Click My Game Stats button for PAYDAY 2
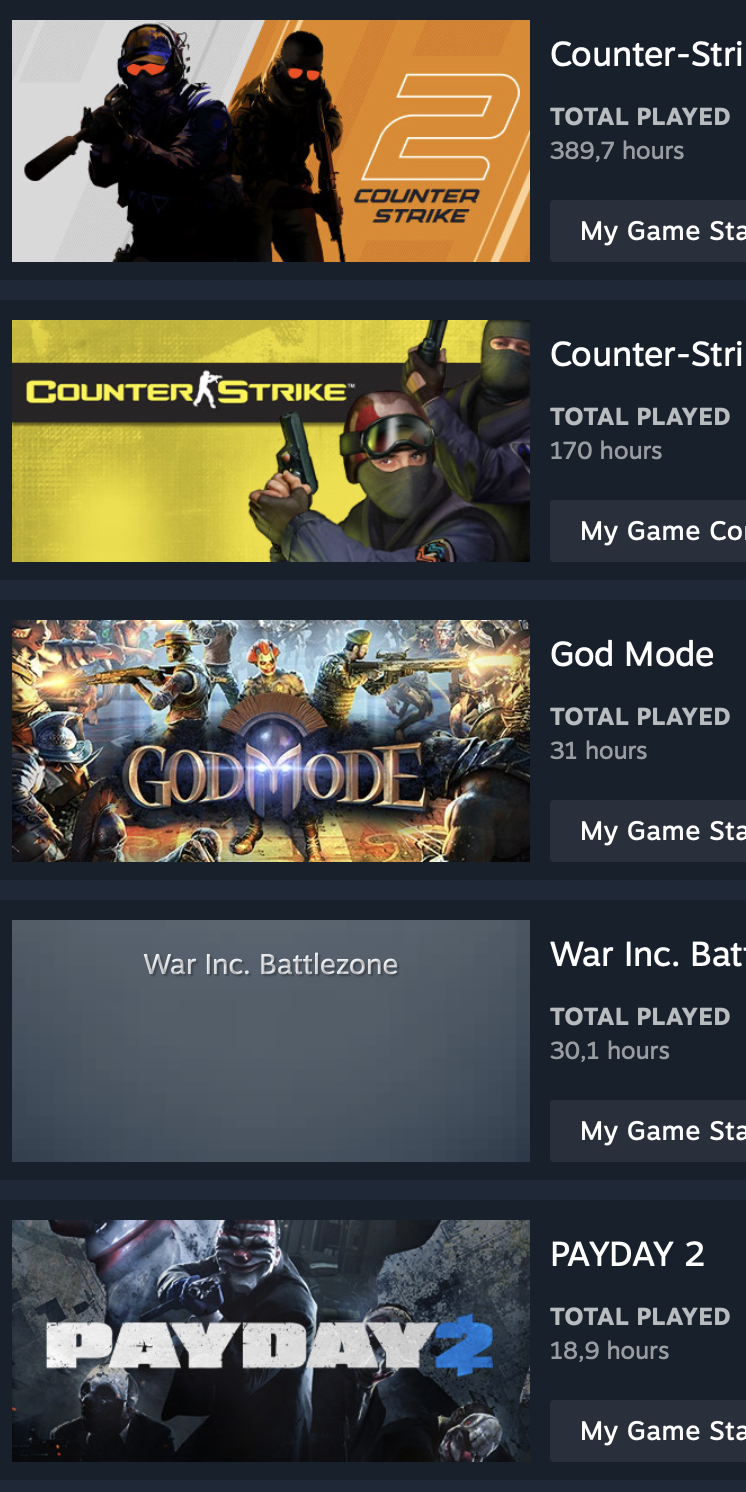This screenshot has height=1492, width=746. (x=648, y=1431)
